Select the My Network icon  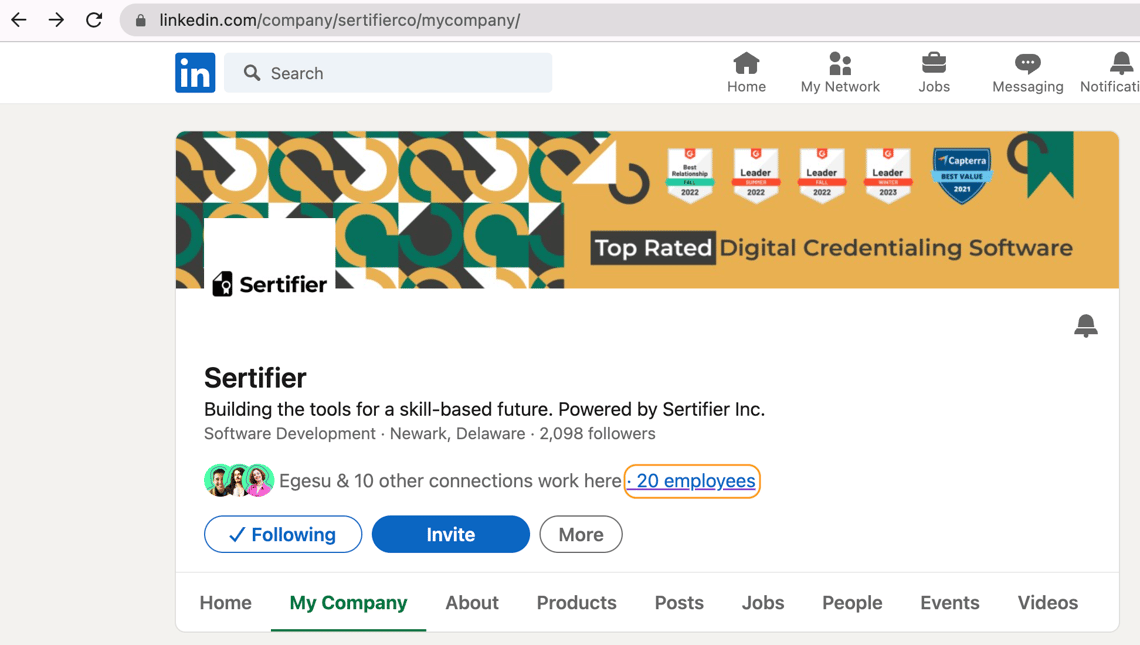840,72
